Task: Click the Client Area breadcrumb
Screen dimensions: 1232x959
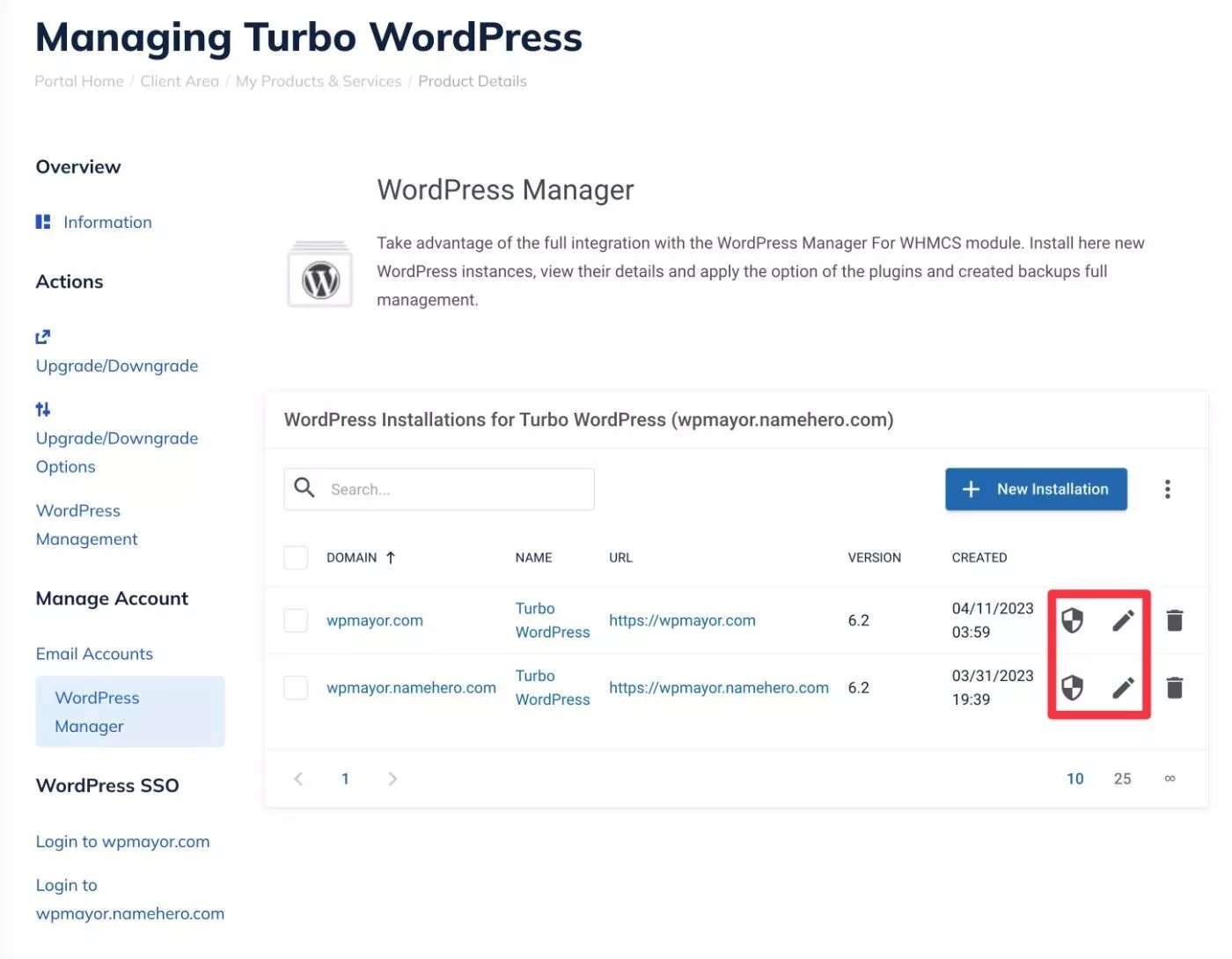Action: coord(180,81)
